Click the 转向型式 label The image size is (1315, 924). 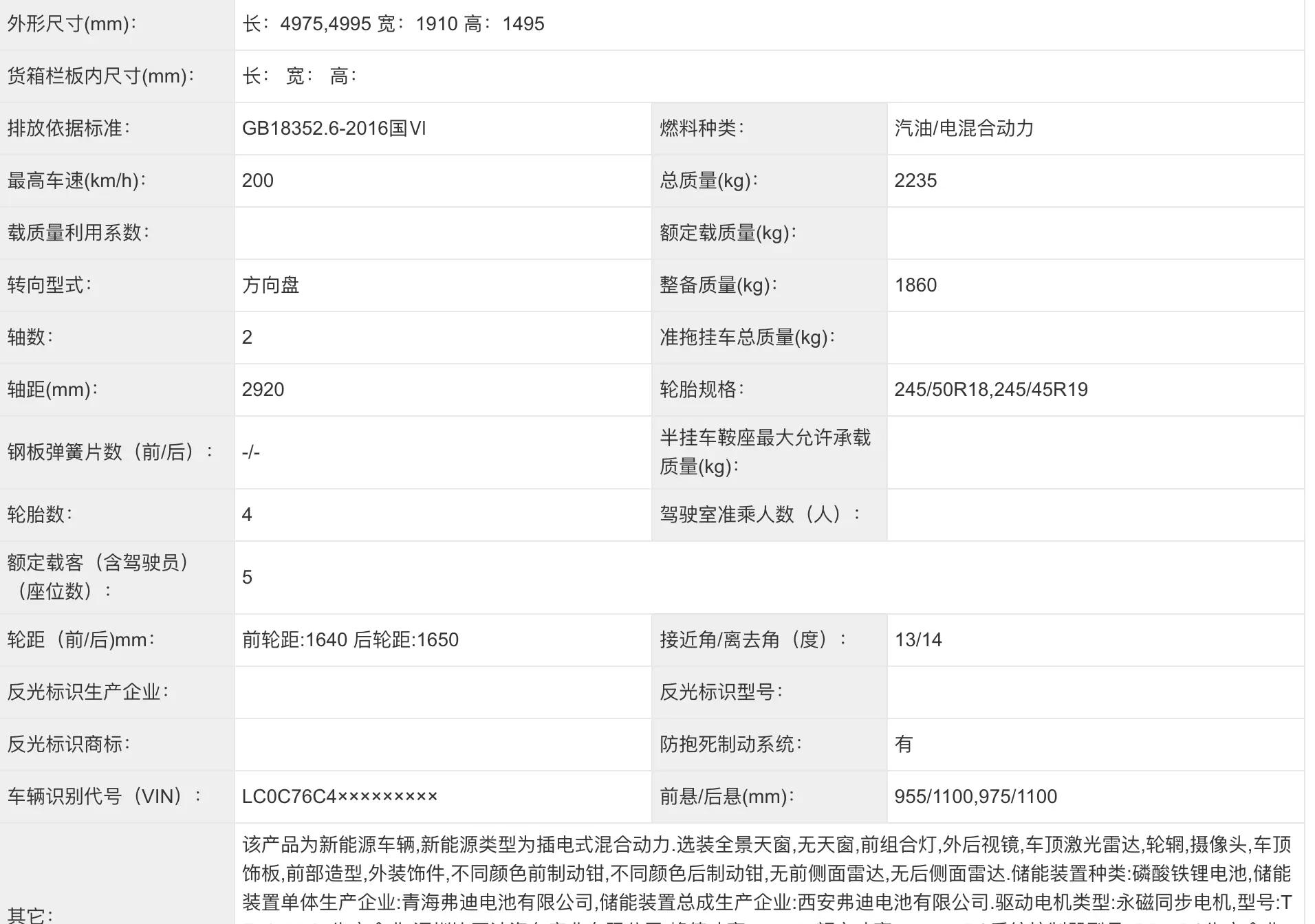coord(50,285)
